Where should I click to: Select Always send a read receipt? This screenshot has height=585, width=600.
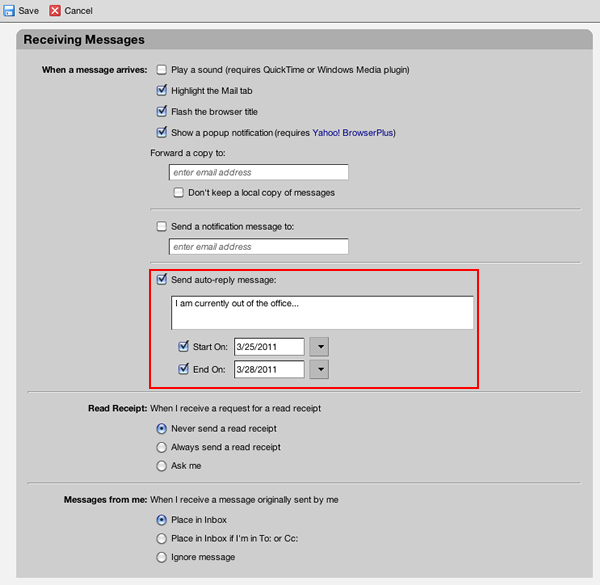pyautogui.click(x=161, y=447)
